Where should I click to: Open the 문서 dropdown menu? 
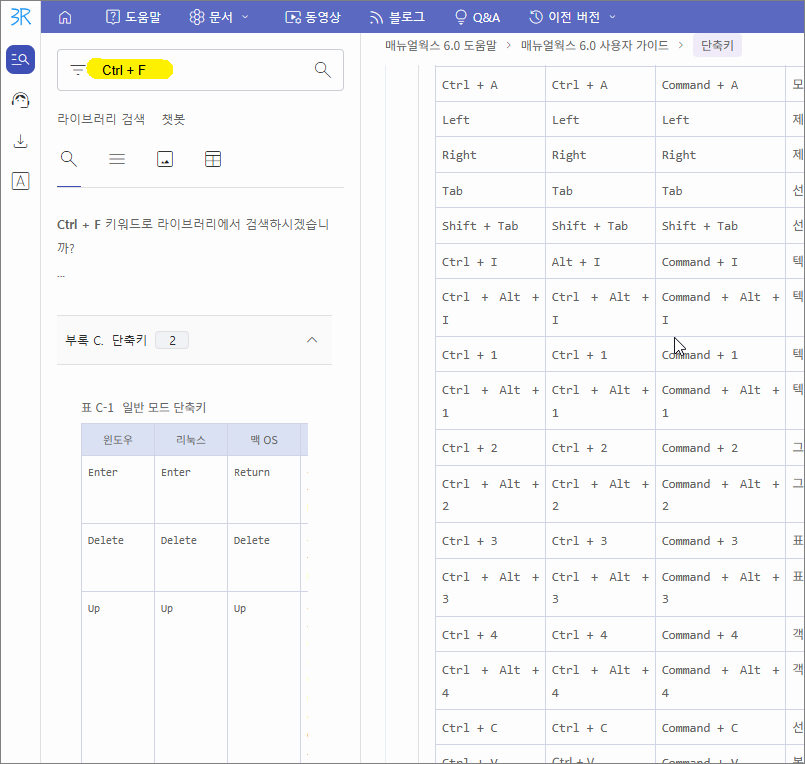[218, 17]
